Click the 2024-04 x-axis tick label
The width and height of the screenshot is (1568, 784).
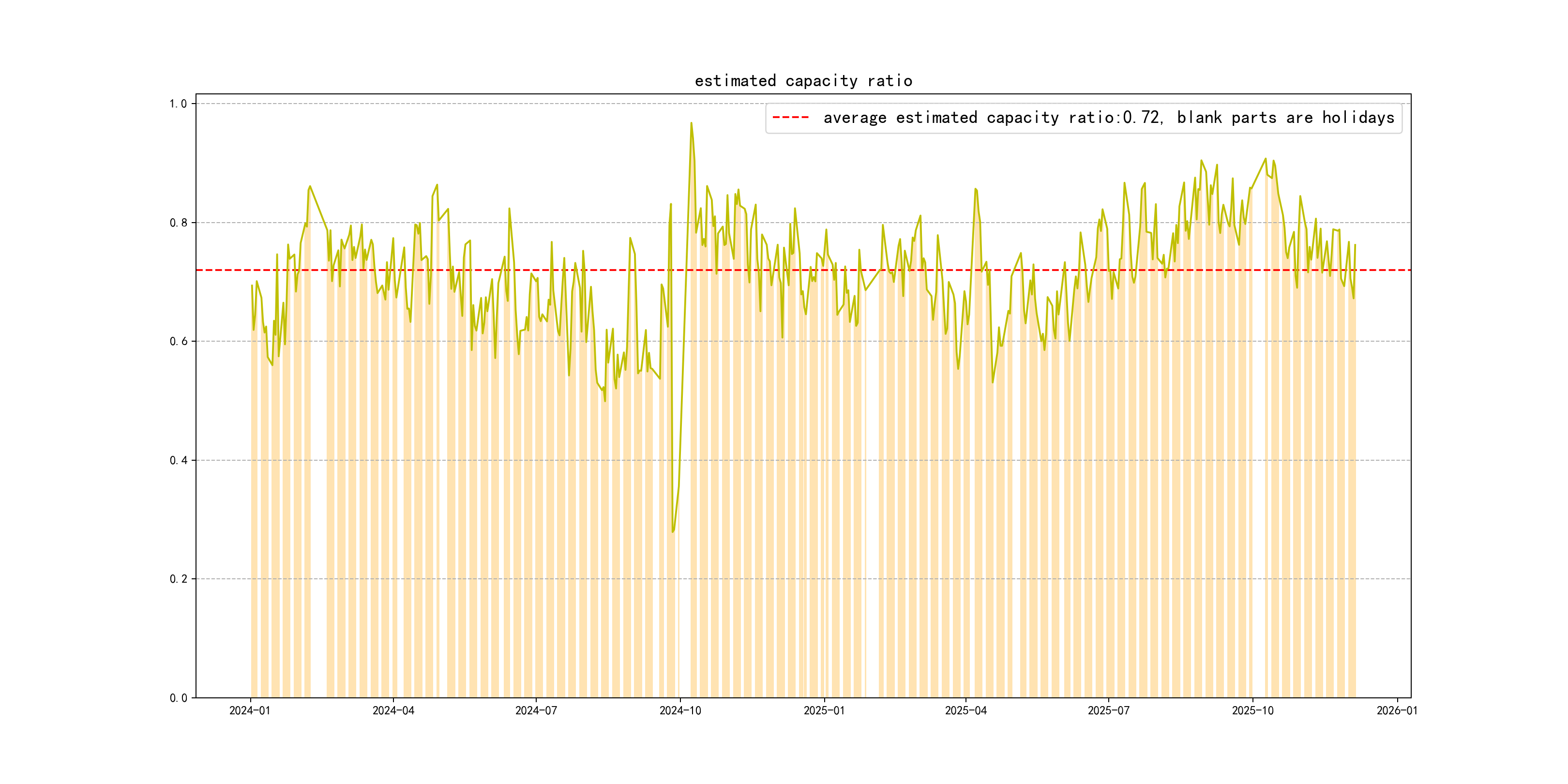393,710
